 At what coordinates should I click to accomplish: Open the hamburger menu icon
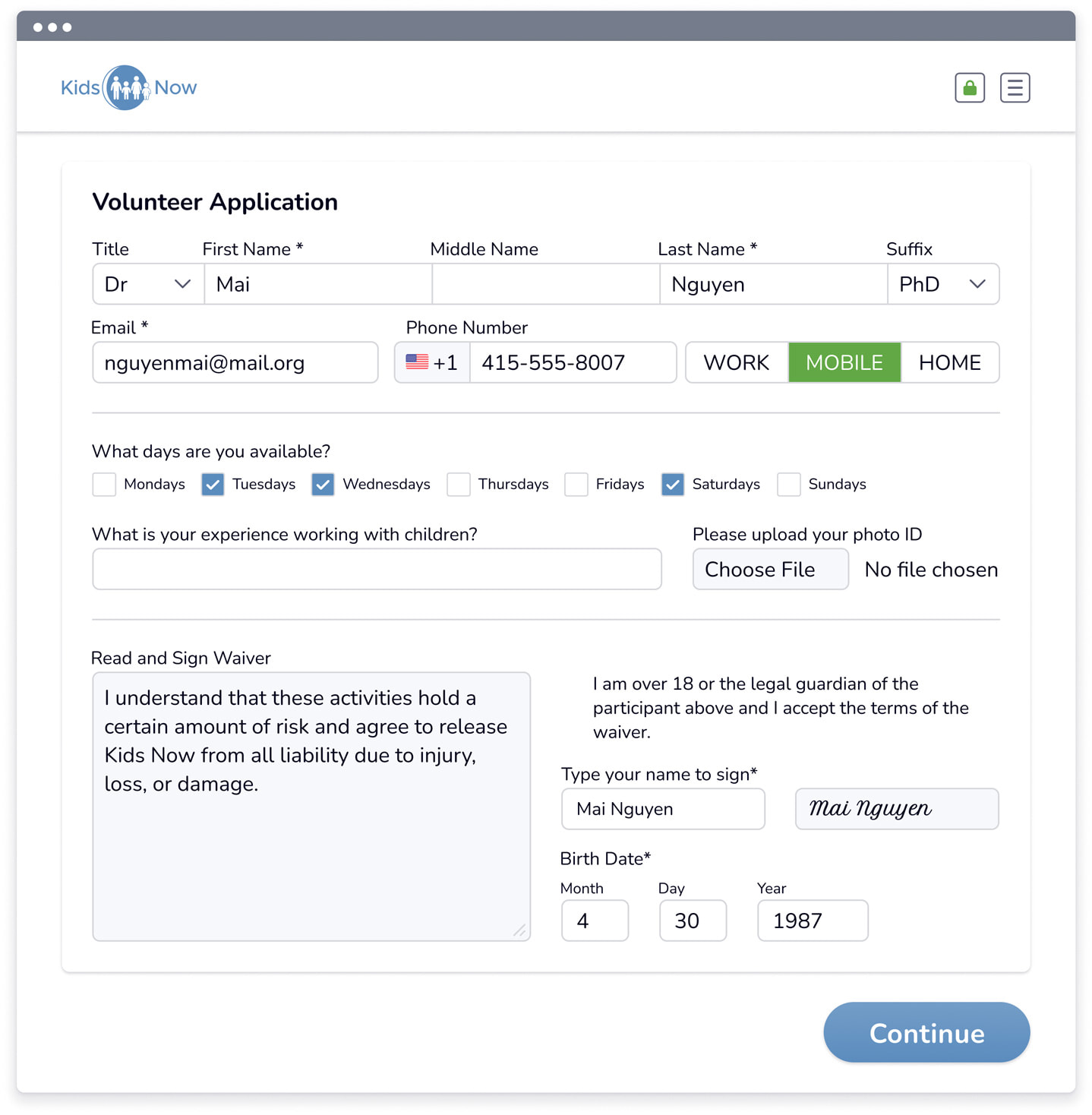[1015, 88]
